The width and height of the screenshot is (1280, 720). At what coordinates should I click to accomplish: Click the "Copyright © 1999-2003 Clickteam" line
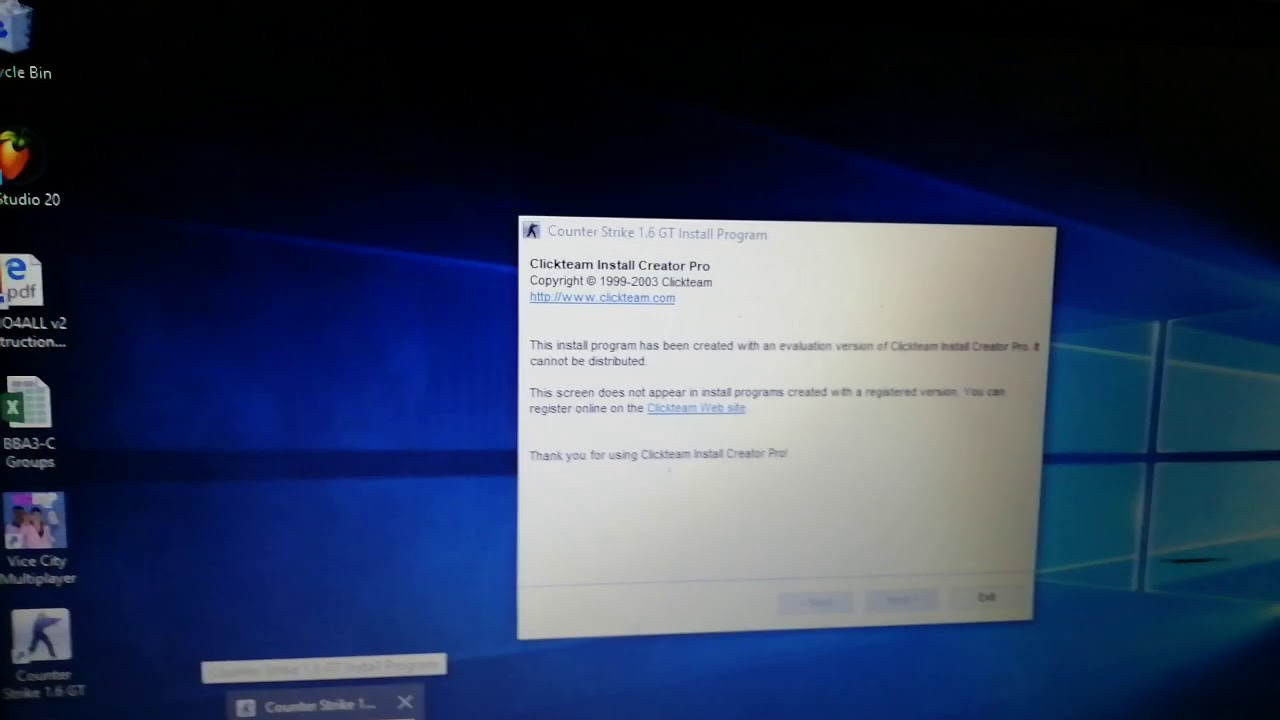(x=620, y=282)
